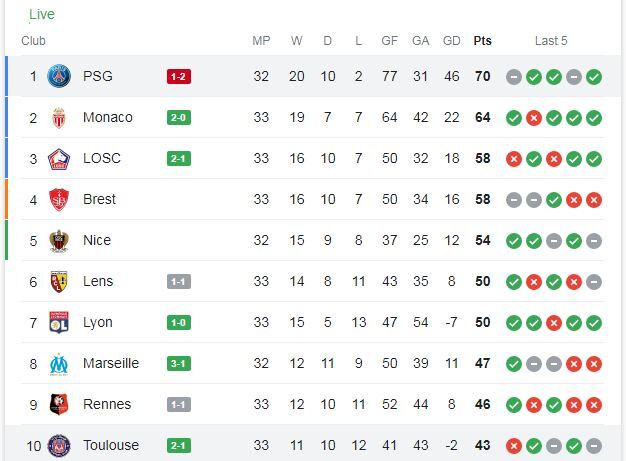Open the Toulouse team name link
626x461 pixels.
pyautogui.click(x=111, y=445)
